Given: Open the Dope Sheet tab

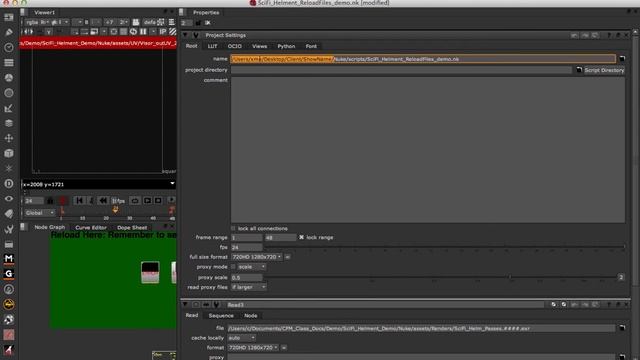Looking at the screenshot, I should [x=132, y=227].
